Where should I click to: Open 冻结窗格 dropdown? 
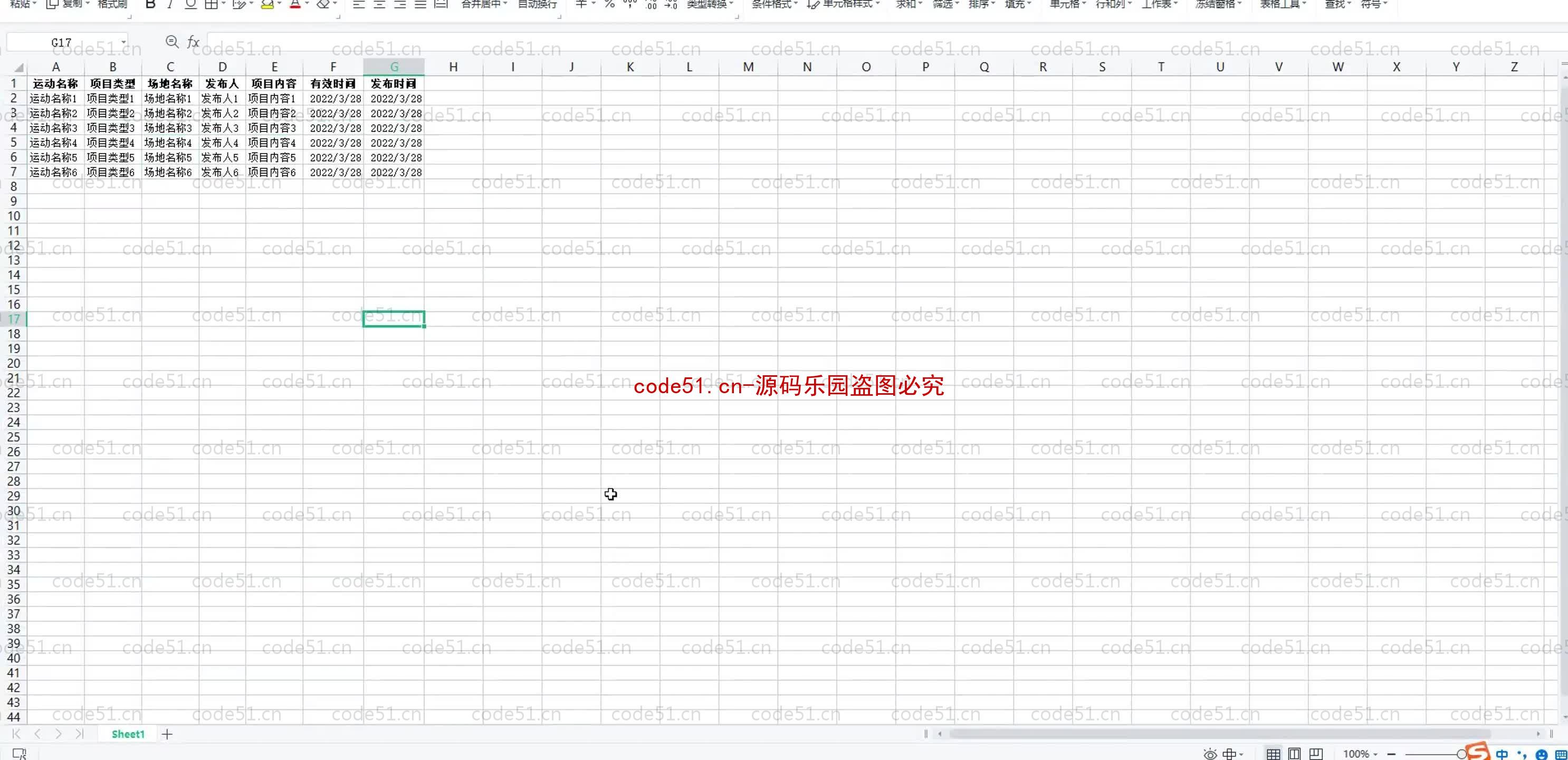pos(1219,4)
